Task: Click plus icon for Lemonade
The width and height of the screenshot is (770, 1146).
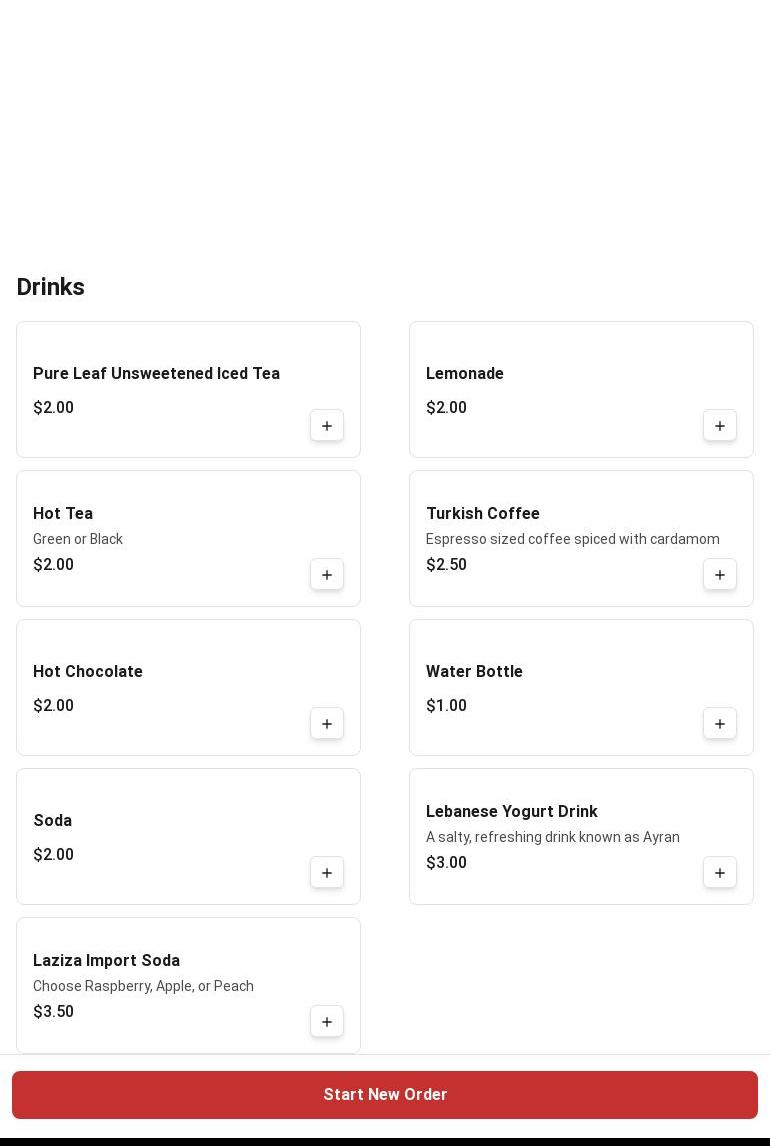Action: click(x=720, y=426)
